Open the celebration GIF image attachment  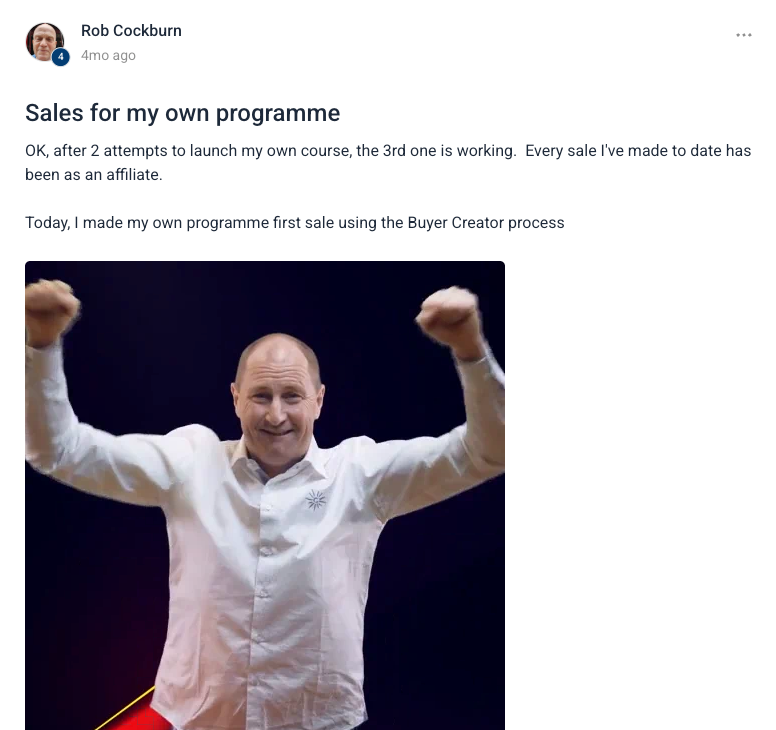(265, 495)
